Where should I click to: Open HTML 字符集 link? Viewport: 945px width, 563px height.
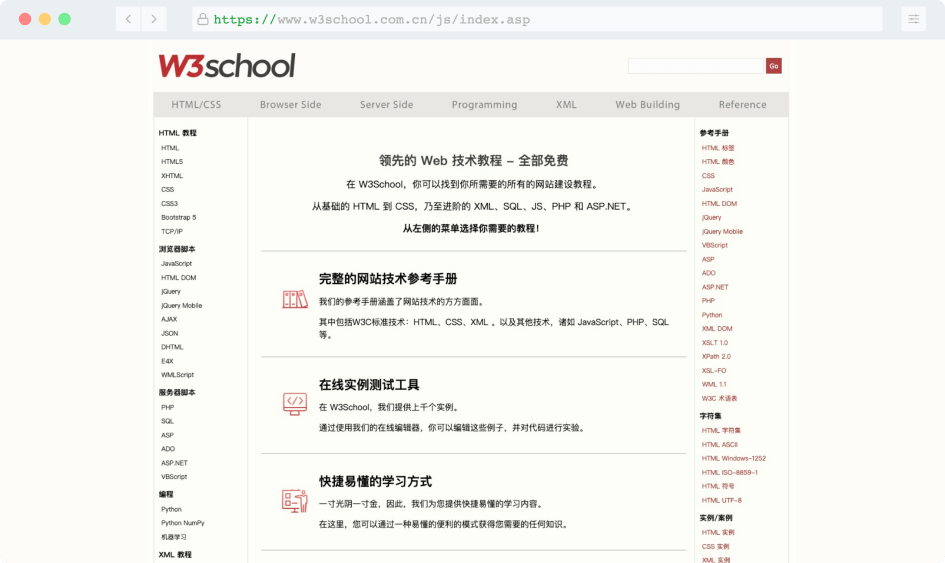(721, 430)
